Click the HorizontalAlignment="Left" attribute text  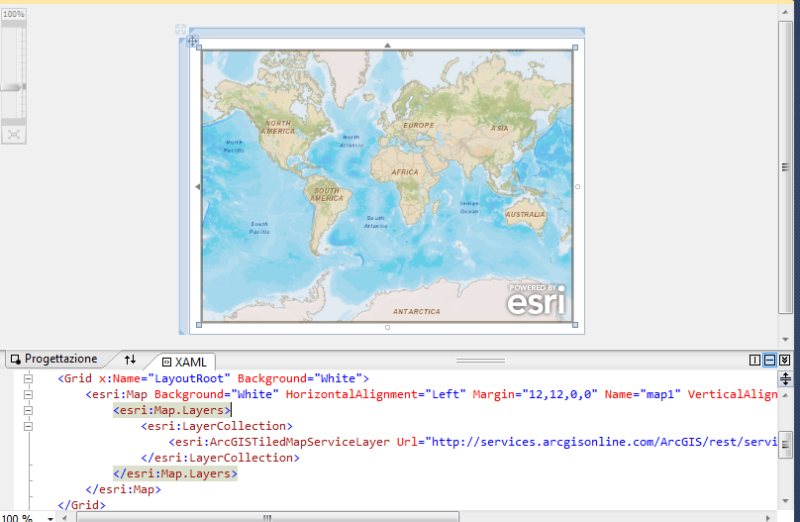pyautogui.click(x=376, y=394)
